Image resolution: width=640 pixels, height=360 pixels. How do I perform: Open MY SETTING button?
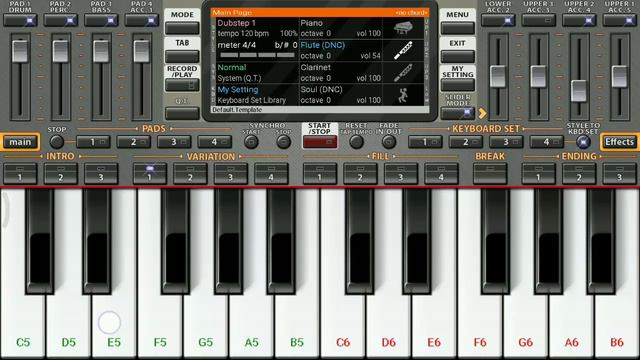(458, 85)
